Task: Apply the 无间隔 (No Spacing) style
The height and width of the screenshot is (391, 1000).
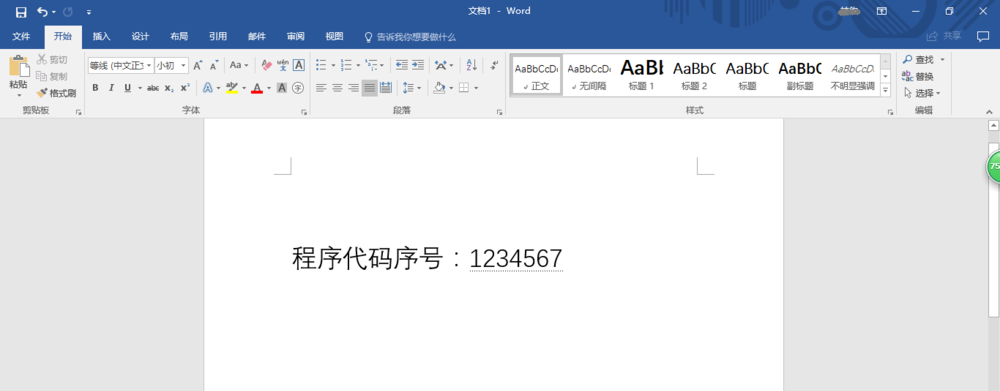Action: 589,75
